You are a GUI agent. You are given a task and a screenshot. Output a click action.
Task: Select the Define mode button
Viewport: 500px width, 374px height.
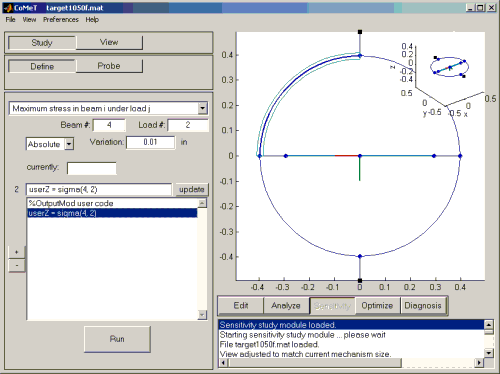(x=42, y=66)
